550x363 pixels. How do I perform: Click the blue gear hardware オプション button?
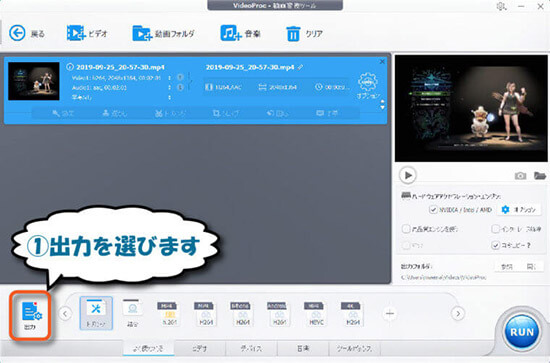pos(520,210)
